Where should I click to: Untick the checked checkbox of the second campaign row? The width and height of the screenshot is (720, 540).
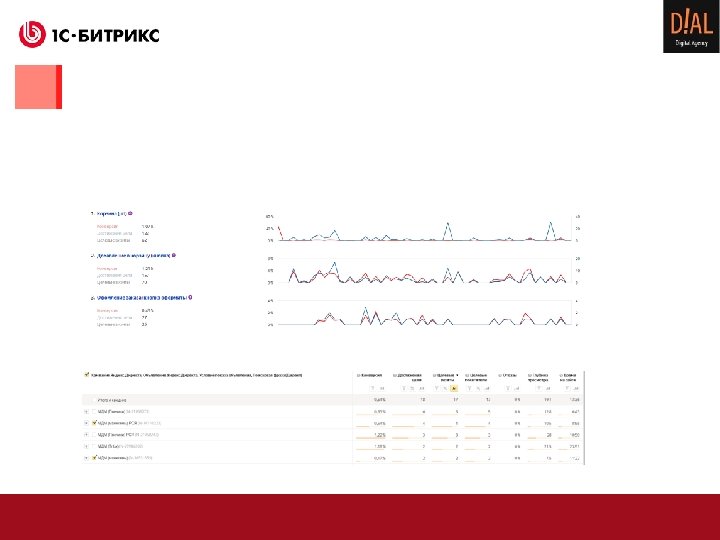click(94, 423)
